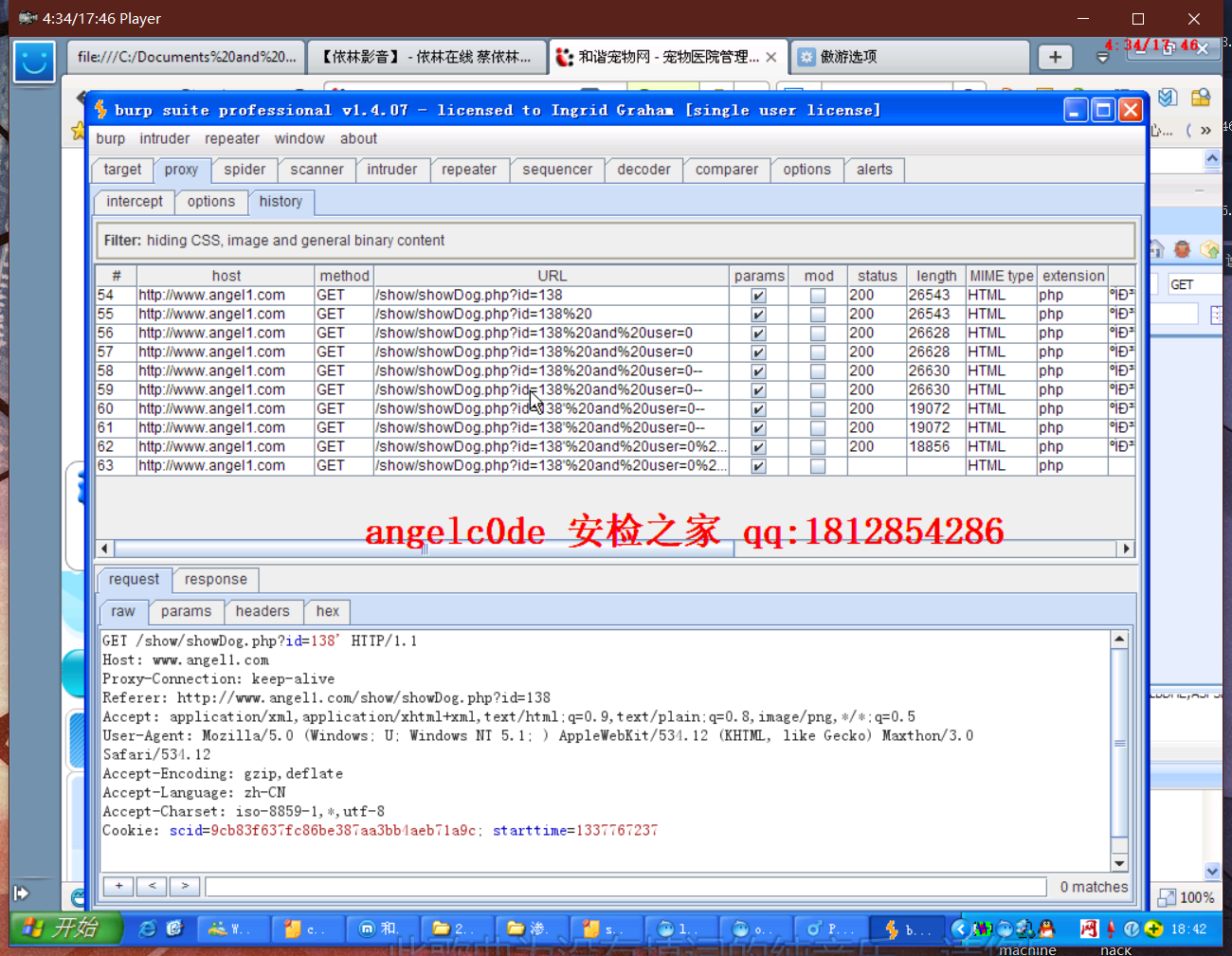This screenshot has height=956, width=1232.
Task: Switch to the target tab
Action: pyautogui.click(x=122, y=170)
